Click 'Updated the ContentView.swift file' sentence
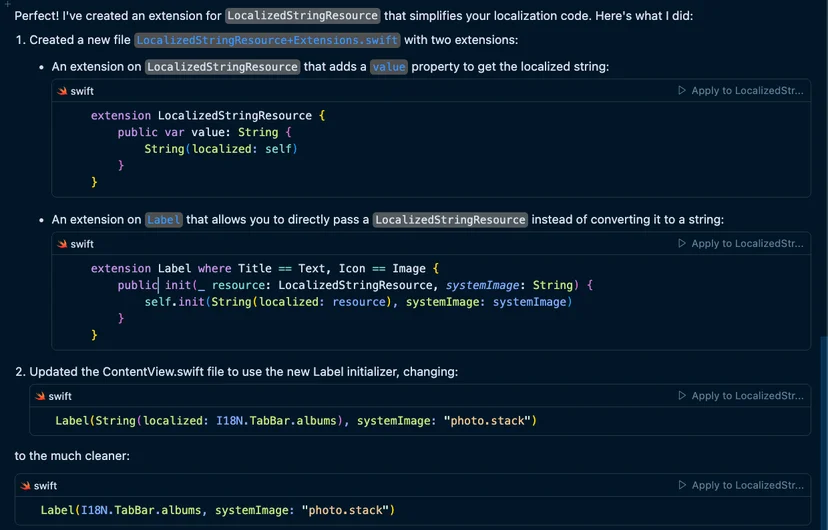This screenshot has width=828, height=530. click(x=244, y=372)
